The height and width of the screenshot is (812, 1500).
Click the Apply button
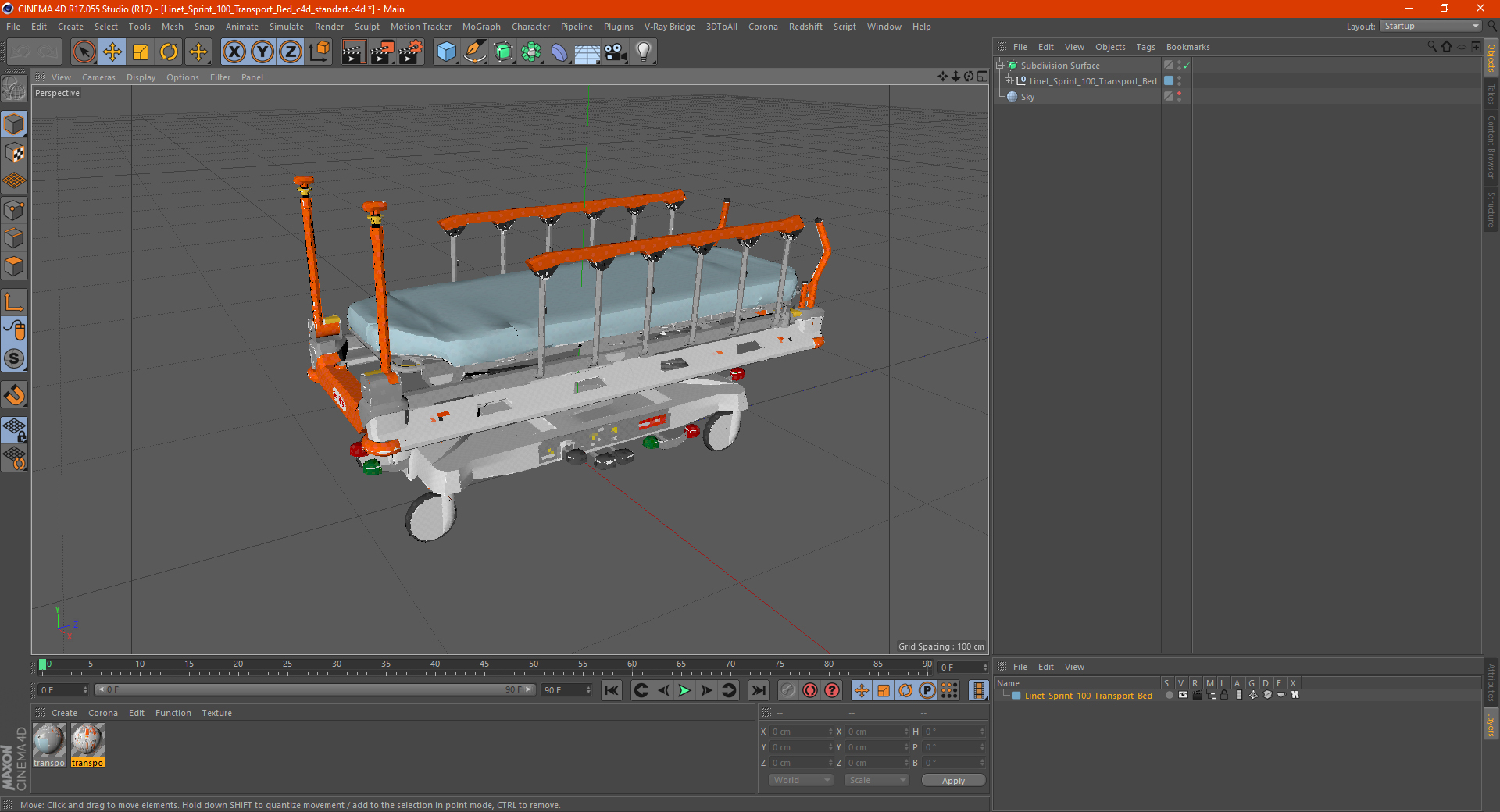[x=953, y=780]
